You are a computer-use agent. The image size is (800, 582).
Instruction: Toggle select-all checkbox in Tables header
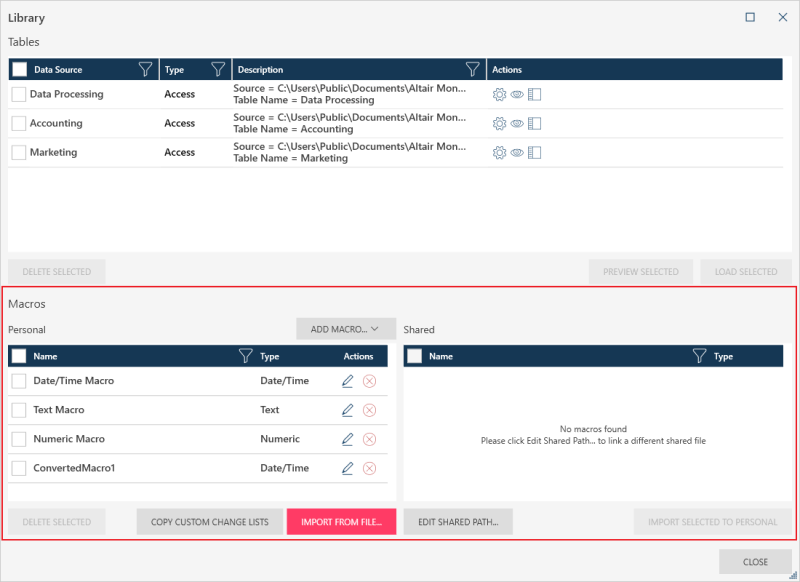[x=20, y=70]
